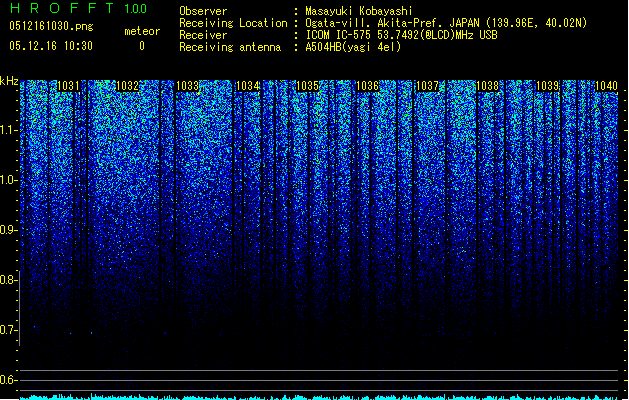Click the 0.8 frequency axis label

pos(8,280)
